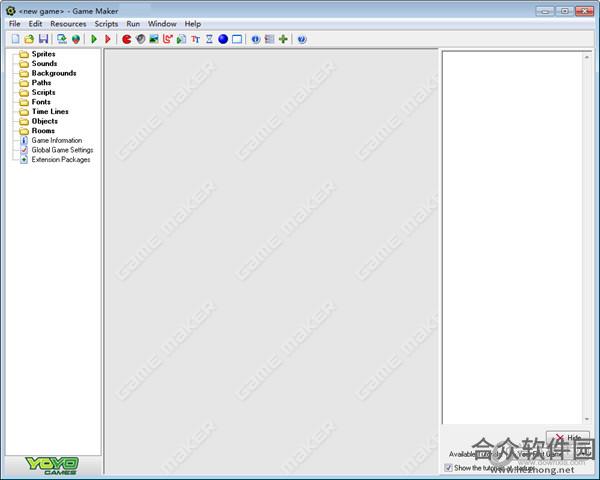This screenshot has height=480, width=600.
Task: Open extension packages green plus icon
Action: coord(283,39)
